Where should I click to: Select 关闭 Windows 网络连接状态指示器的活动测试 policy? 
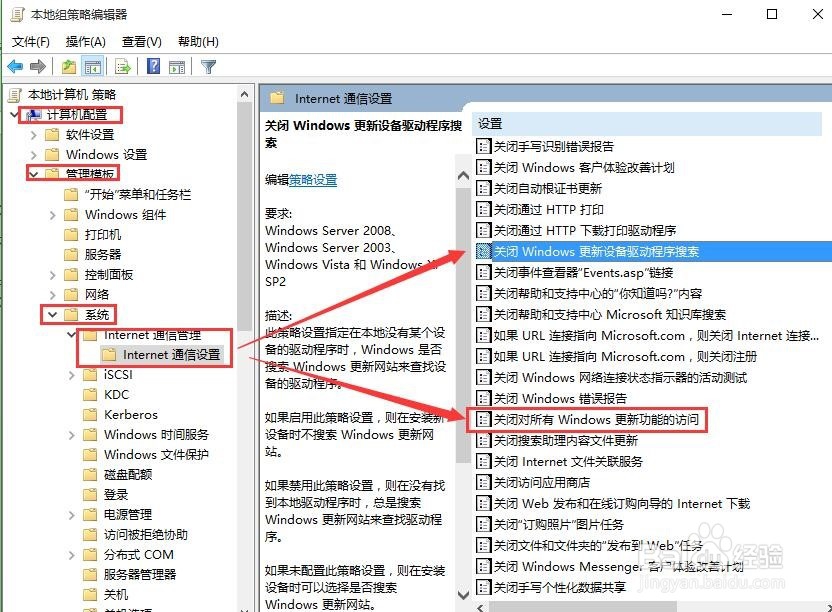[x=620, y=377]
